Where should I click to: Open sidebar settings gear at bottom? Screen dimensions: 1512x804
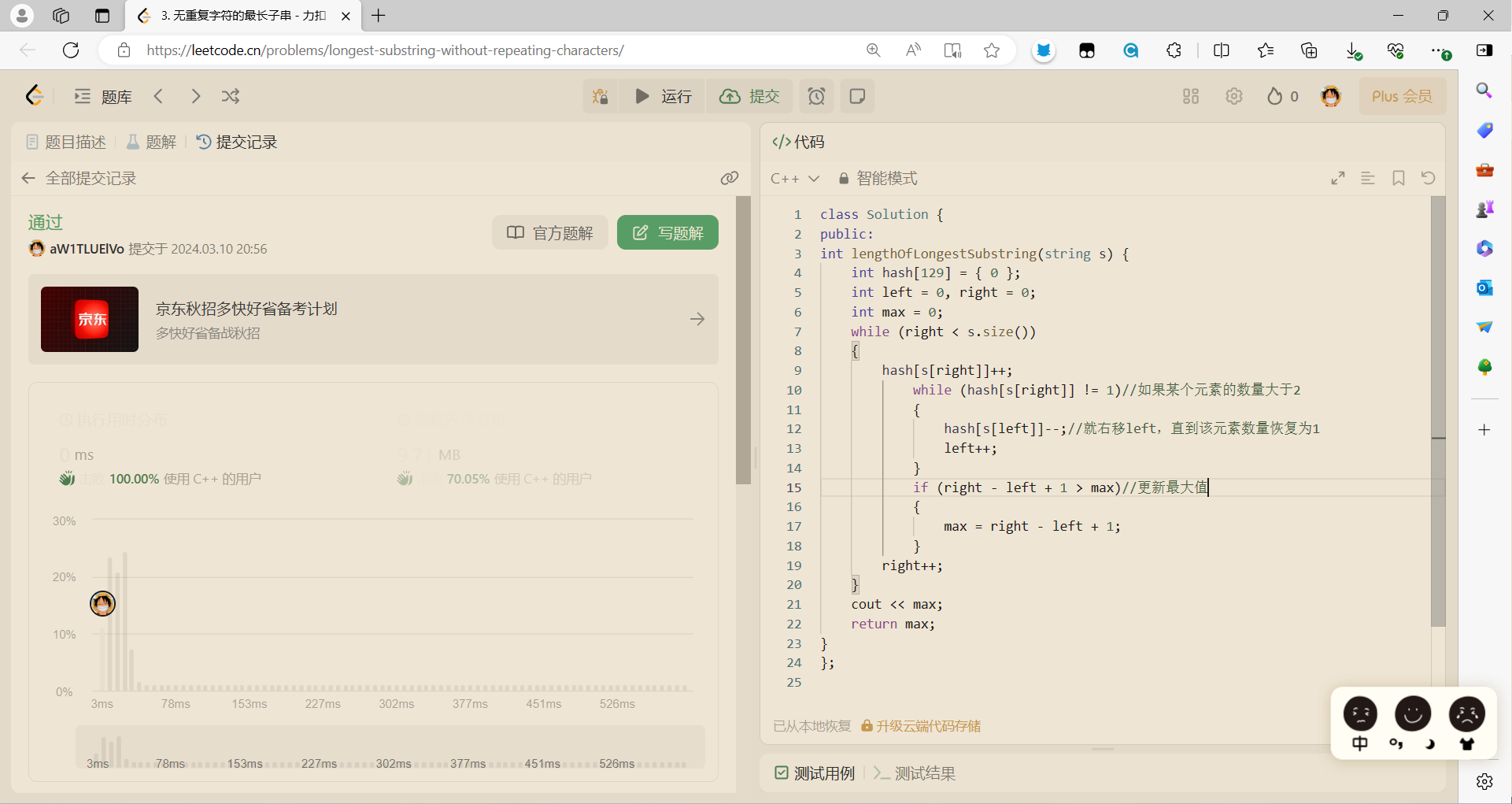tap(1484, 781)
